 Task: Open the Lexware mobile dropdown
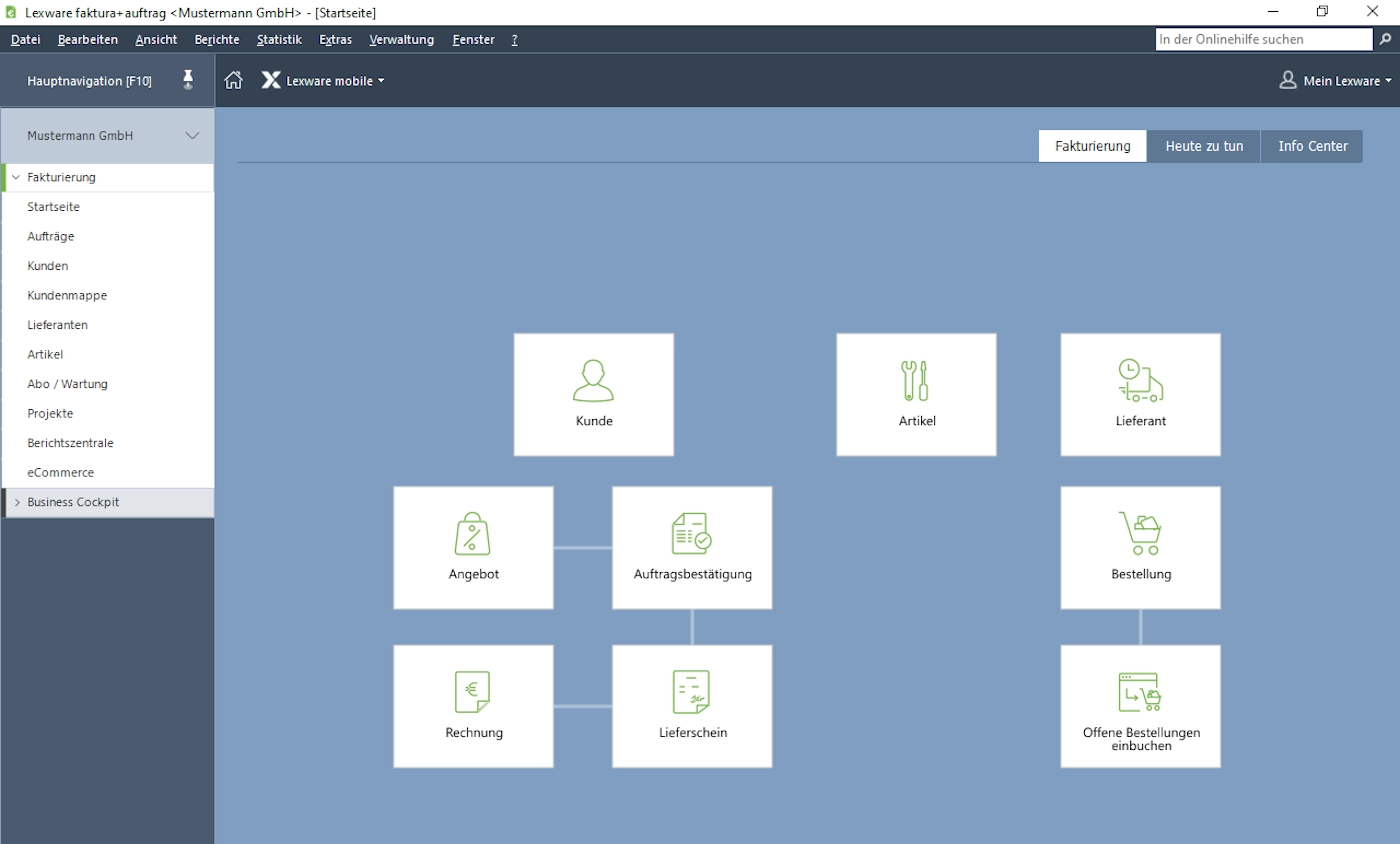(x=324, y=81)
